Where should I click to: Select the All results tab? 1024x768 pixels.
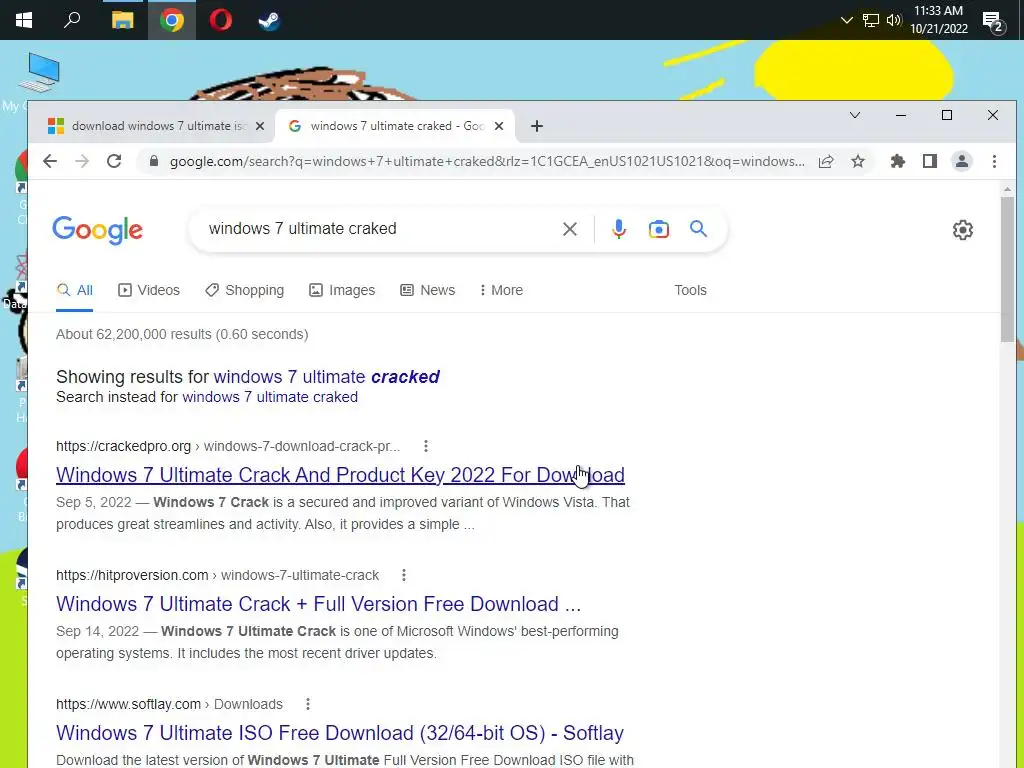[74, 290]
